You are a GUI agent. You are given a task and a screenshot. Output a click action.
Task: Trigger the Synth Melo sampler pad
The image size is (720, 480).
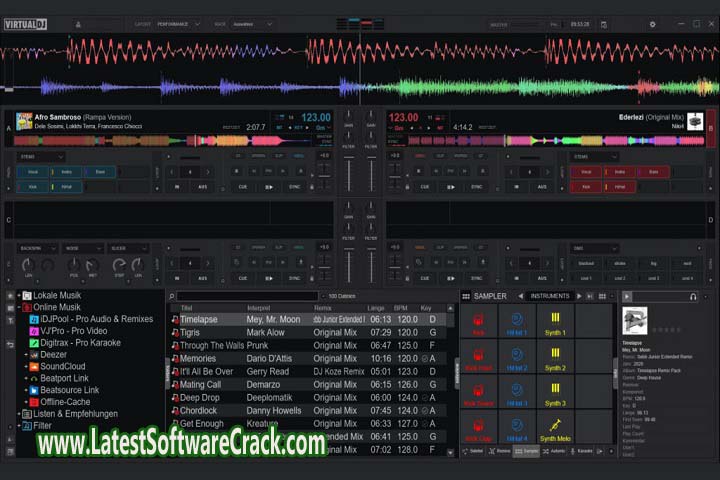pyautogui.click(x=555, y=428)
